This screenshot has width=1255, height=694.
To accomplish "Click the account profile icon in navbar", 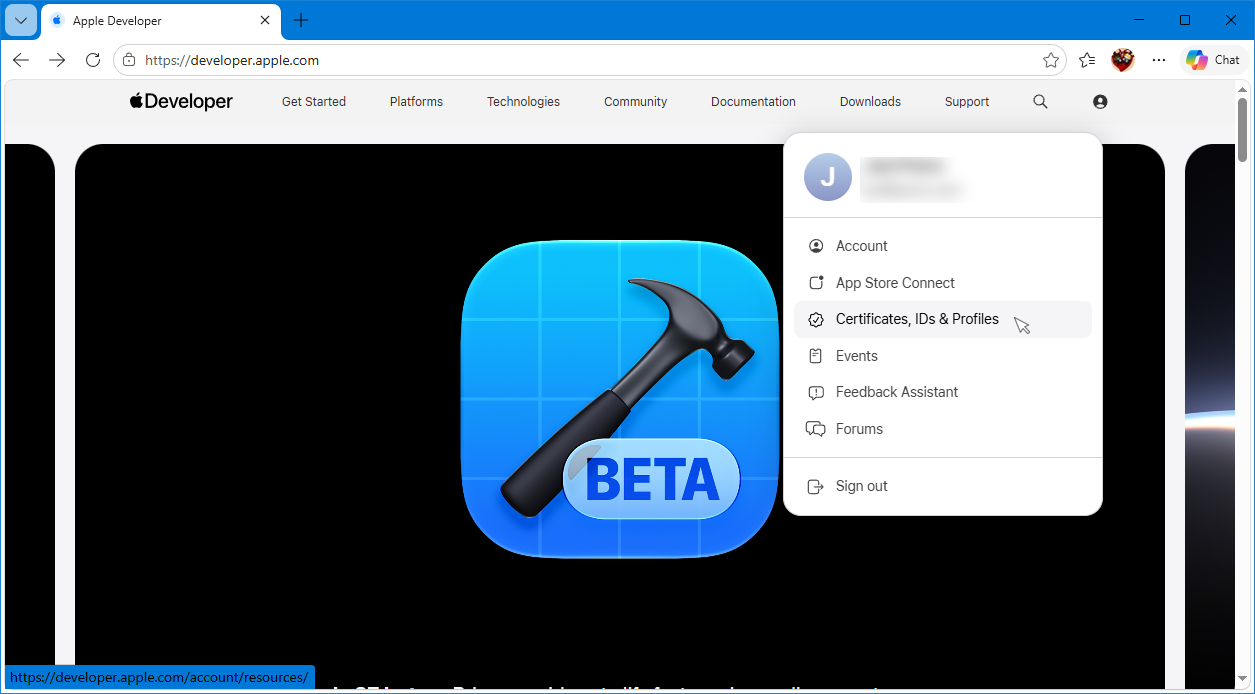I will pos(1100,101).
